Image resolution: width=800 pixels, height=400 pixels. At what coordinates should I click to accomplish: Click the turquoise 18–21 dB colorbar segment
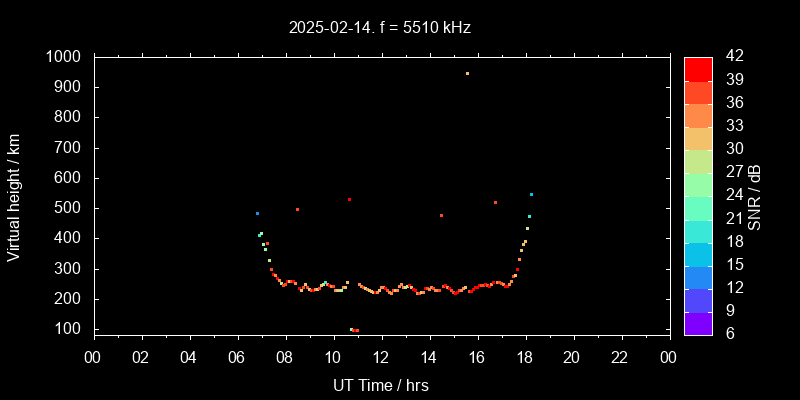[x=698, y=230]
